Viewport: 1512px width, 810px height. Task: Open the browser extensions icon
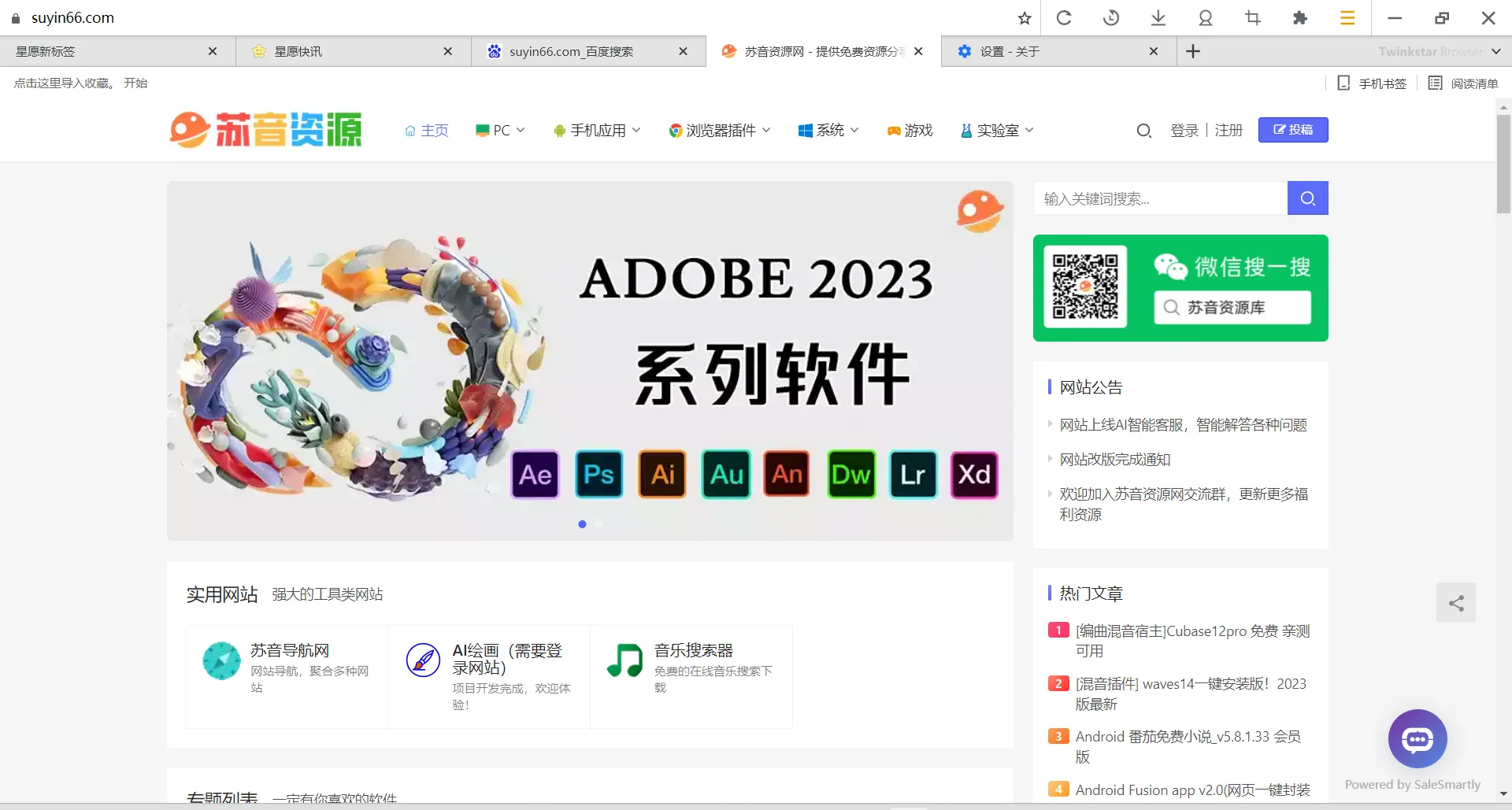tap(1300, 17)
